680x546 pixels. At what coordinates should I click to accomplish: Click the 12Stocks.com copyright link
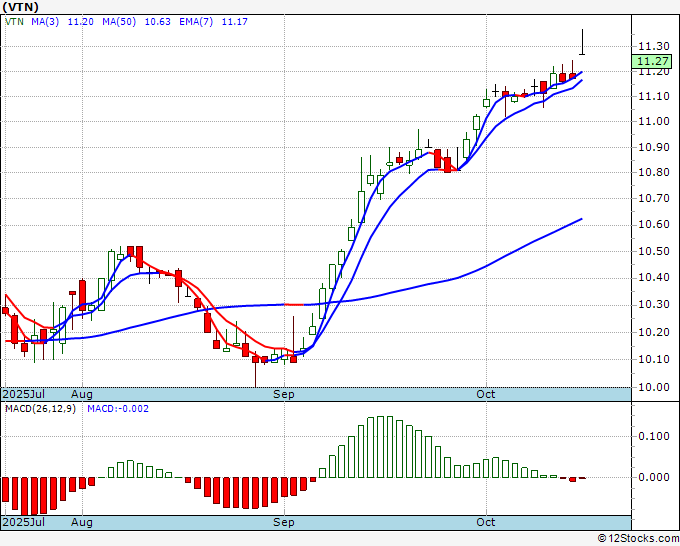(638, 539)
